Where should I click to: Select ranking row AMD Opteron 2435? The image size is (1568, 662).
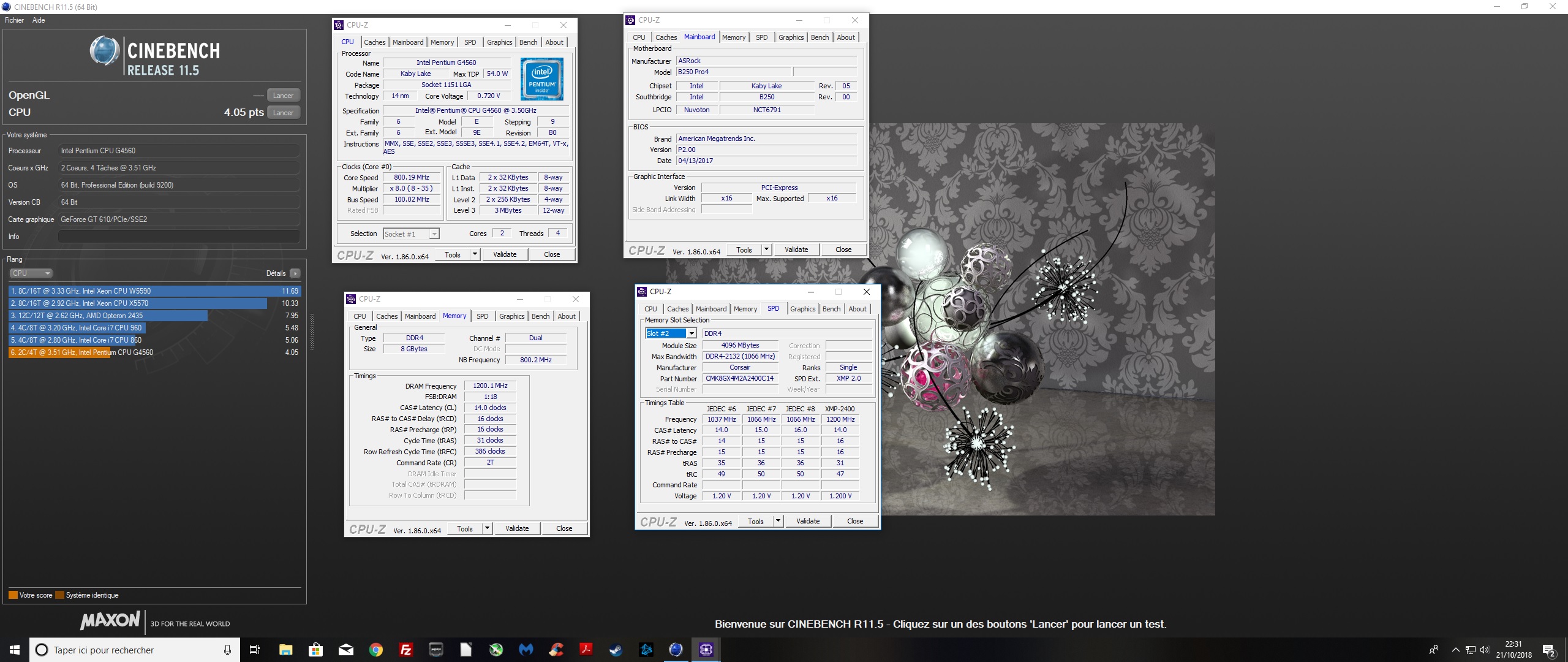155,316
